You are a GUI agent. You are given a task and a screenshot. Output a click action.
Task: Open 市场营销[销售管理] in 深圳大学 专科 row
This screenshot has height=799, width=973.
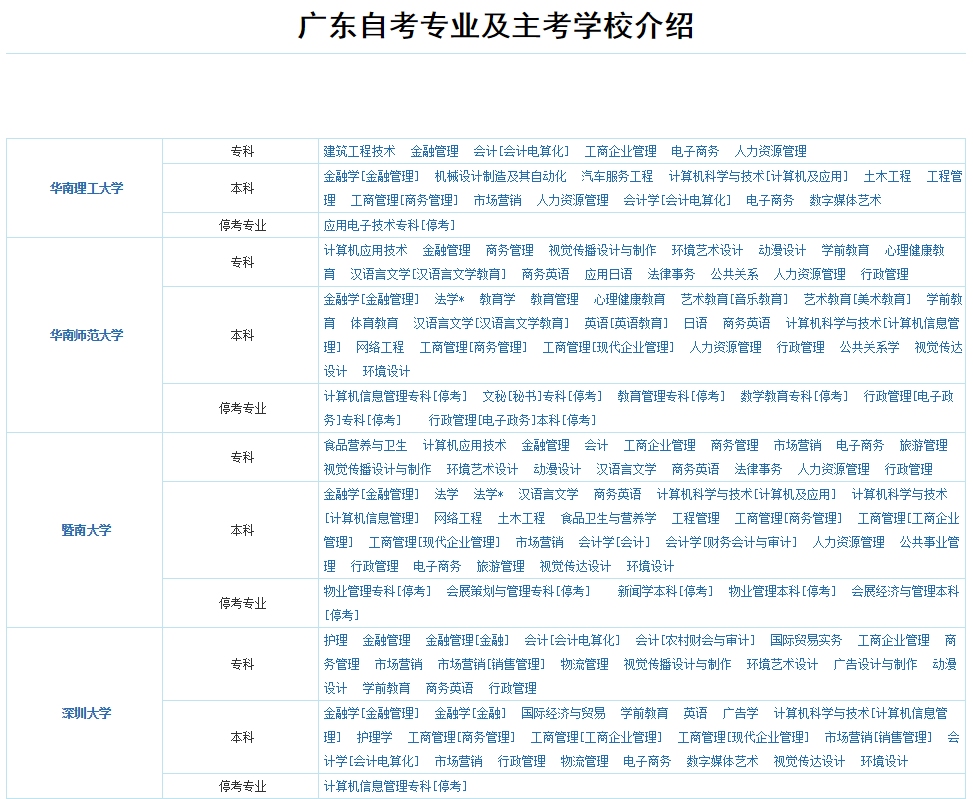(491, 665)
